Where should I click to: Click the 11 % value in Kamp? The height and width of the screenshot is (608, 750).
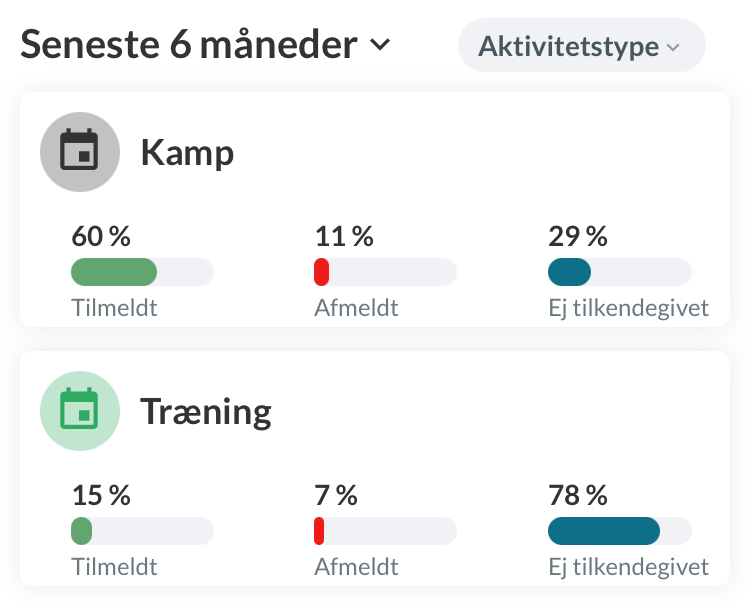343,237
